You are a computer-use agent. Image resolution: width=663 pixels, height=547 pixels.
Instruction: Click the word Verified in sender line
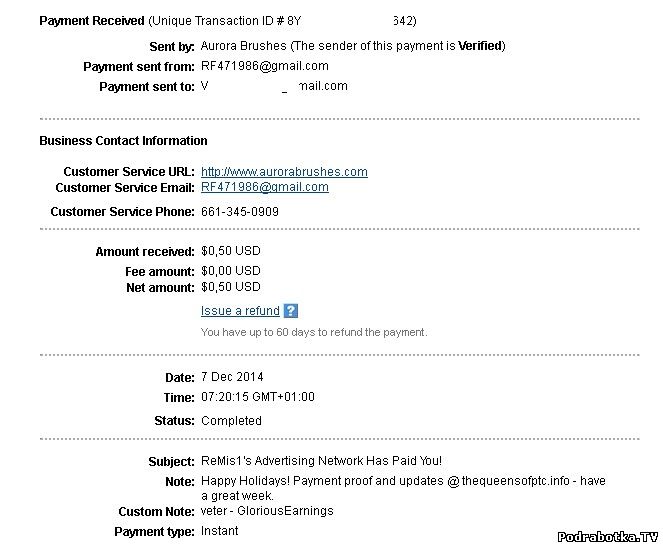pos(481,46)
